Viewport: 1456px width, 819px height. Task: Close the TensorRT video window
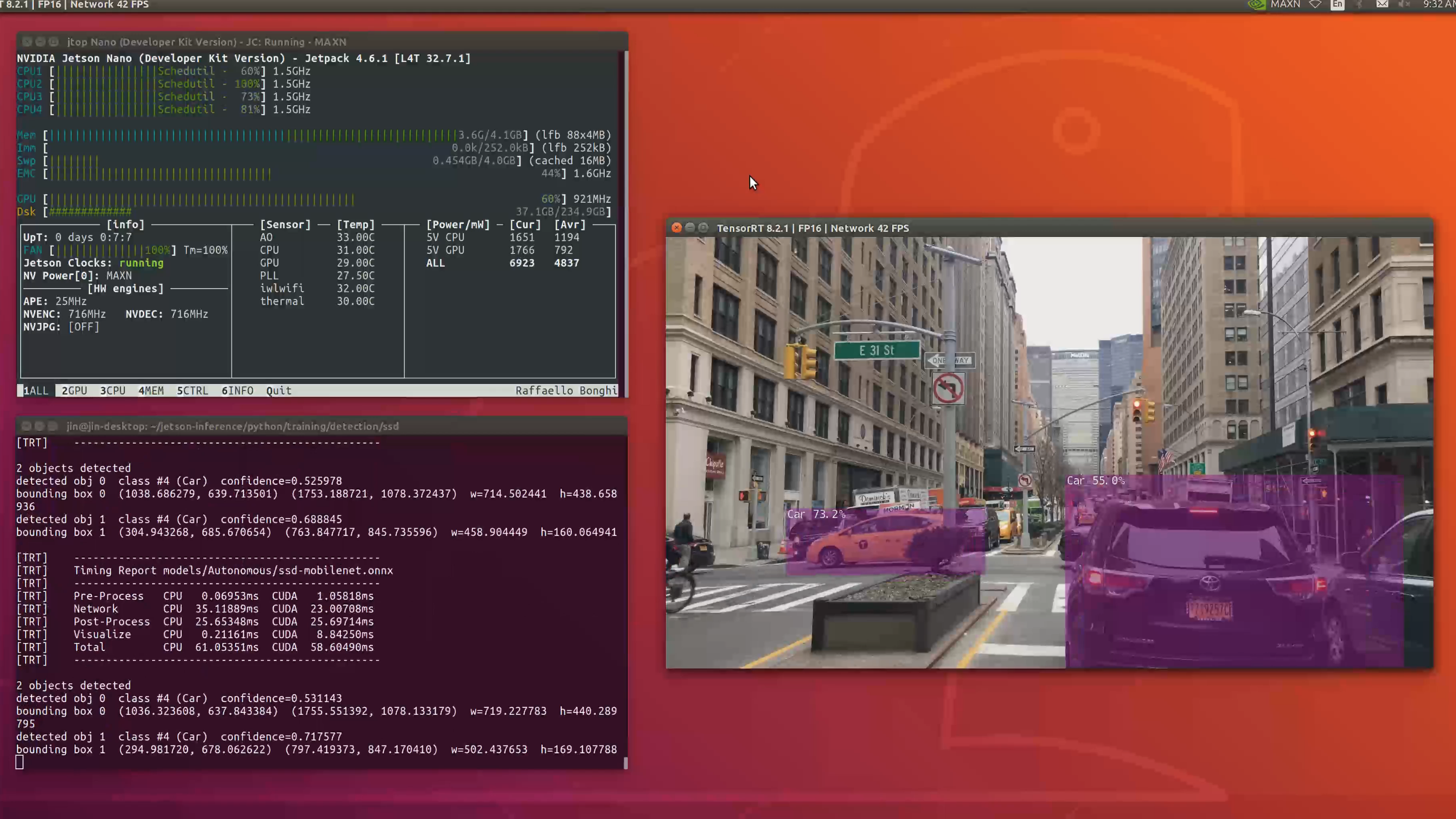[677, 228]
